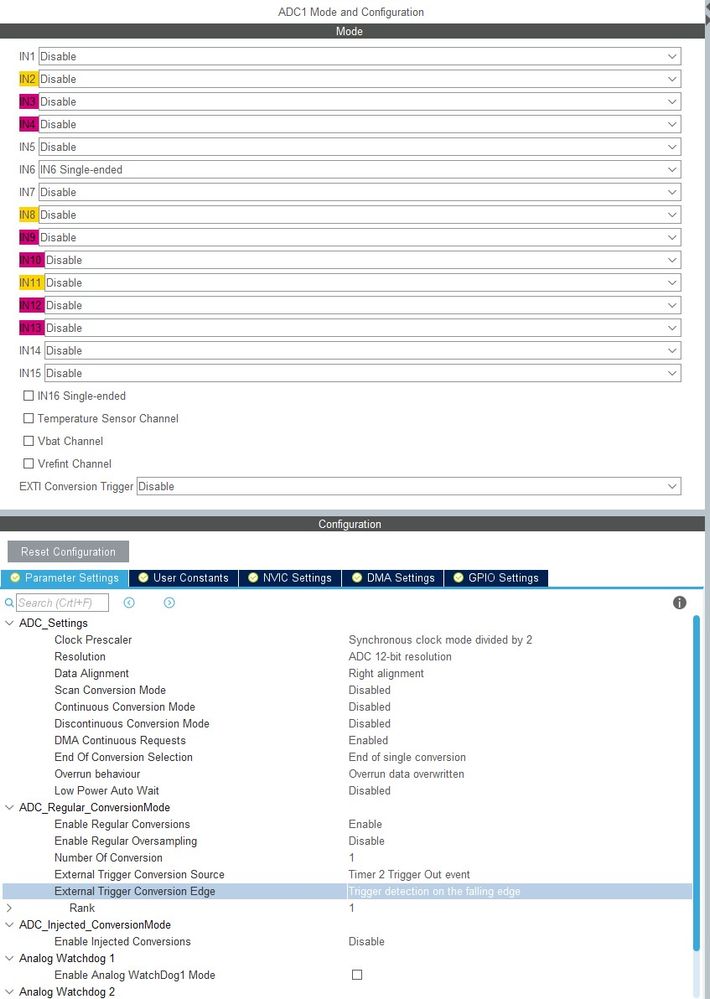Image resolution: width=710 pixels, height=999 pixels.
Task: Switch to GPIO Settings tab
Action: click(496, 577)
